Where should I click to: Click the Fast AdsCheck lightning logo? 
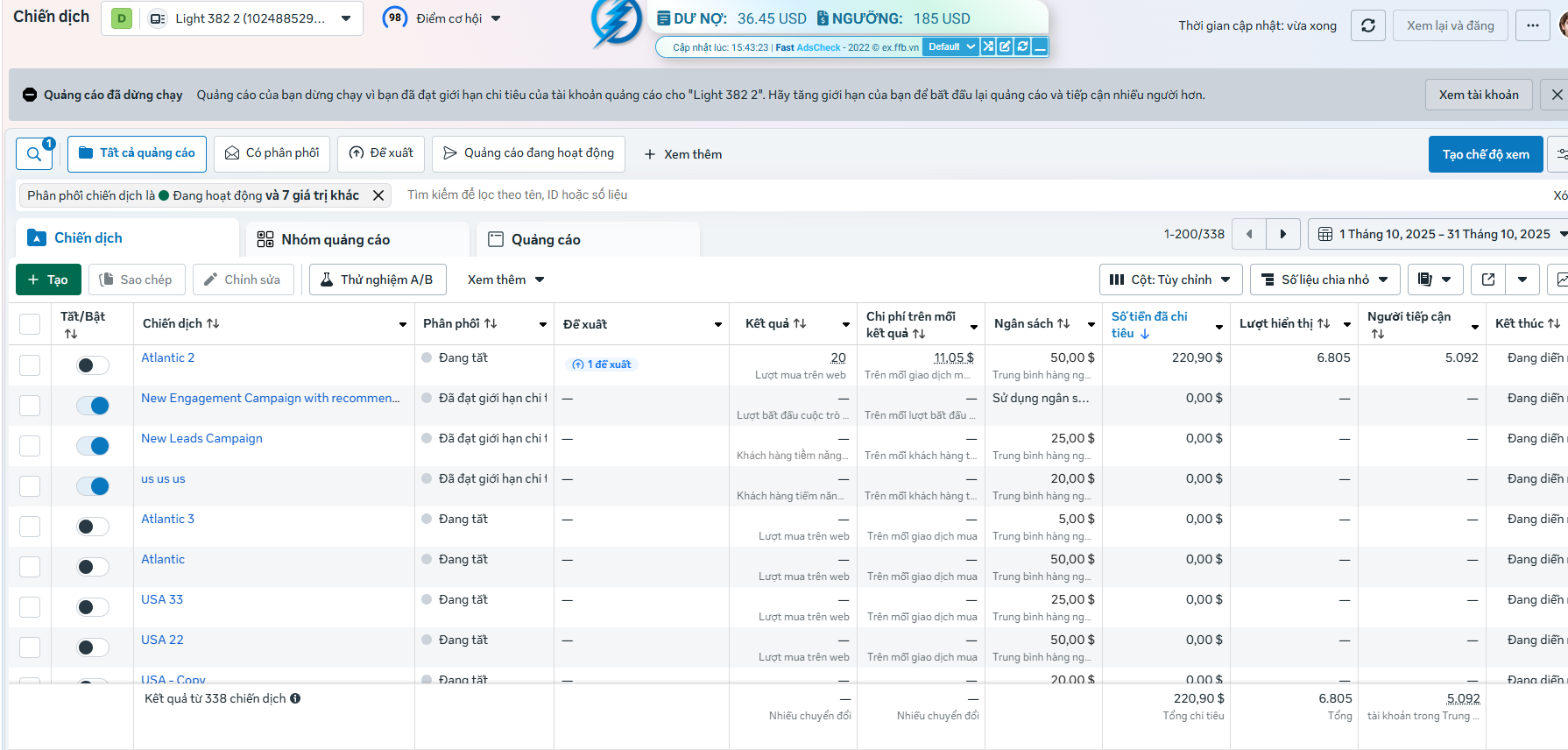coord(616,22)
